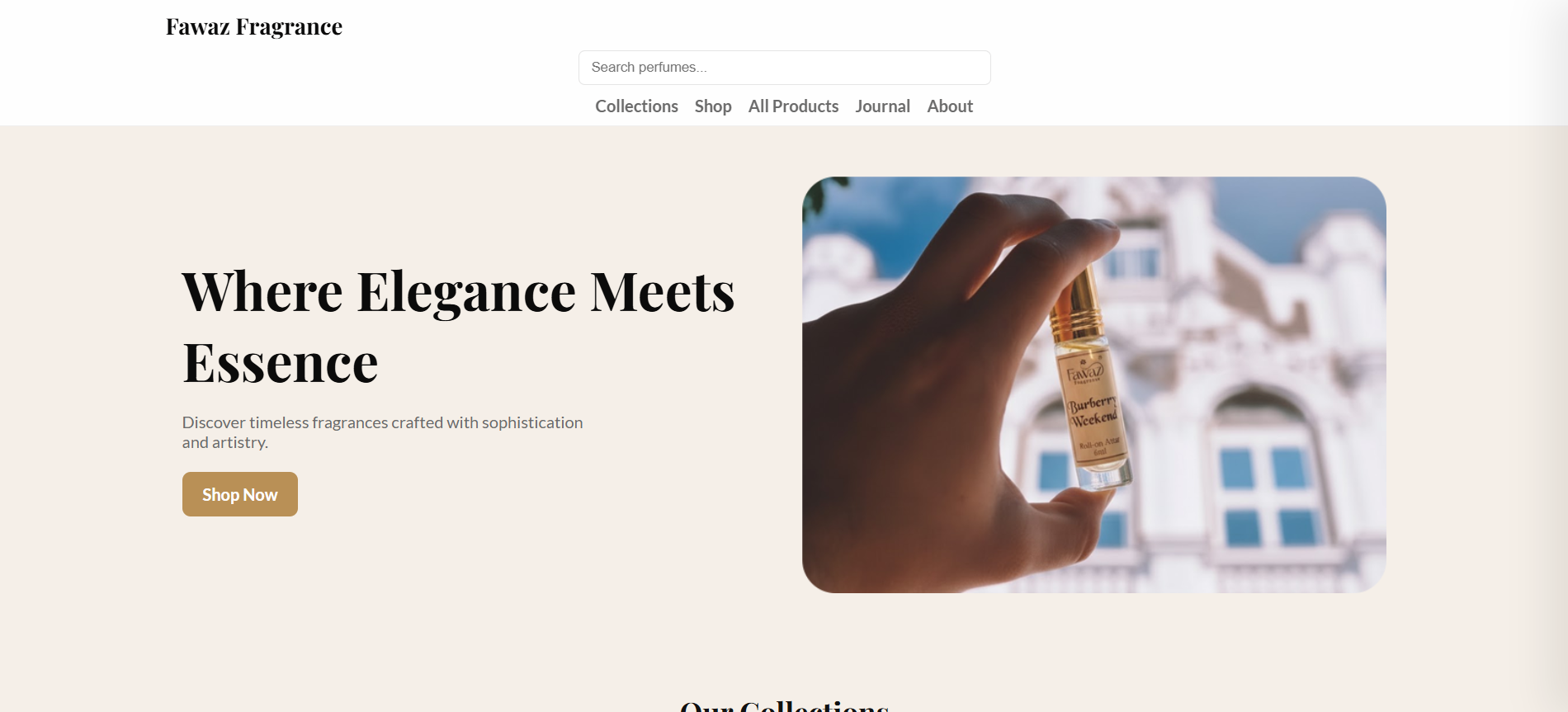The image size is (1568, 712).
Task: Click the Roll-on Attar text on bottle
Action: (1099, 446)
